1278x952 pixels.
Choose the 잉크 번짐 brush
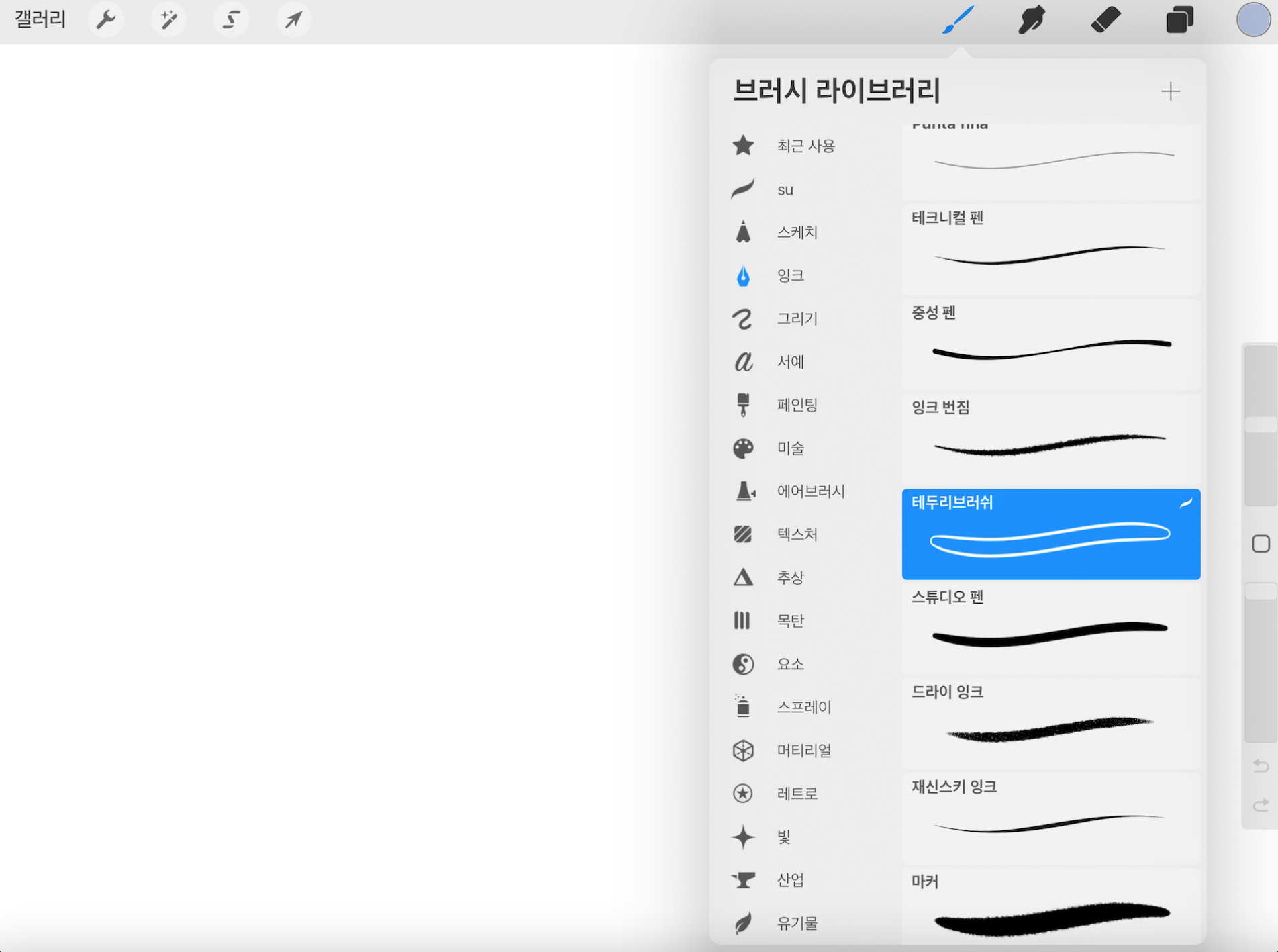click(x=1051, y=439)
